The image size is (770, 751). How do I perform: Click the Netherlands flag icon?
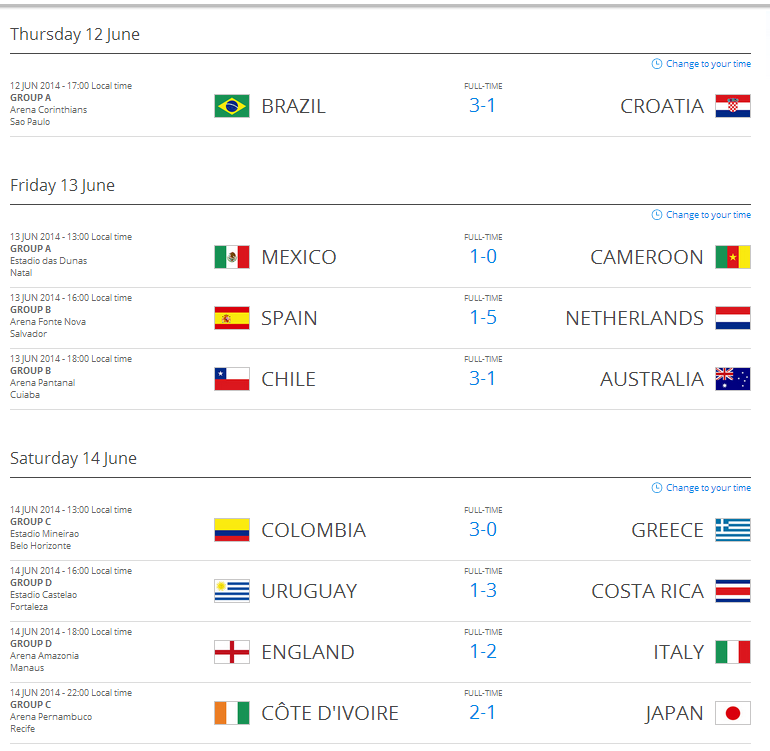pos(733,318)
